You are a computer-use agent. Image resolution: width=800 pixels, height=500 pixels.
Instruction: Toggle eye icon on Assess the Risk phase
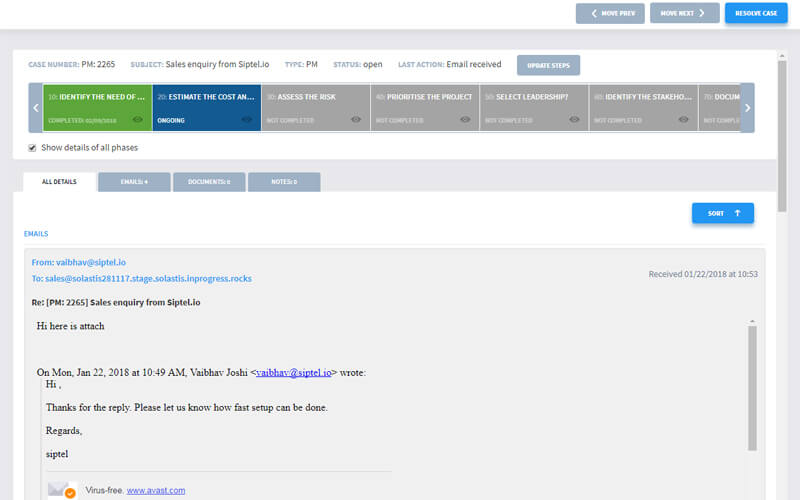pyautogui.click(x=356, y=120)
